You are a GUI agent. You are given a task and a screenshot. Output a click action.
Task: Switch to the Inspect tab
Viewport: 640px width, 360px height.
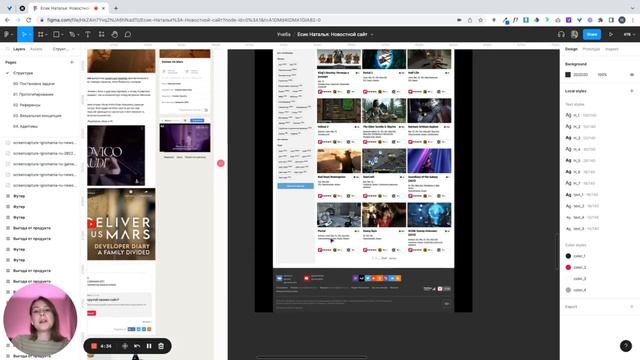click(x=611, y=49)
